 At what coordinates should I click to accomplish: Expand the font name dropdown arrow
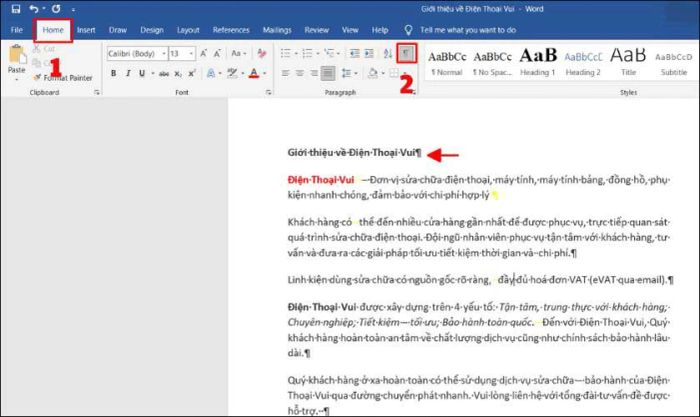[164, 54]
